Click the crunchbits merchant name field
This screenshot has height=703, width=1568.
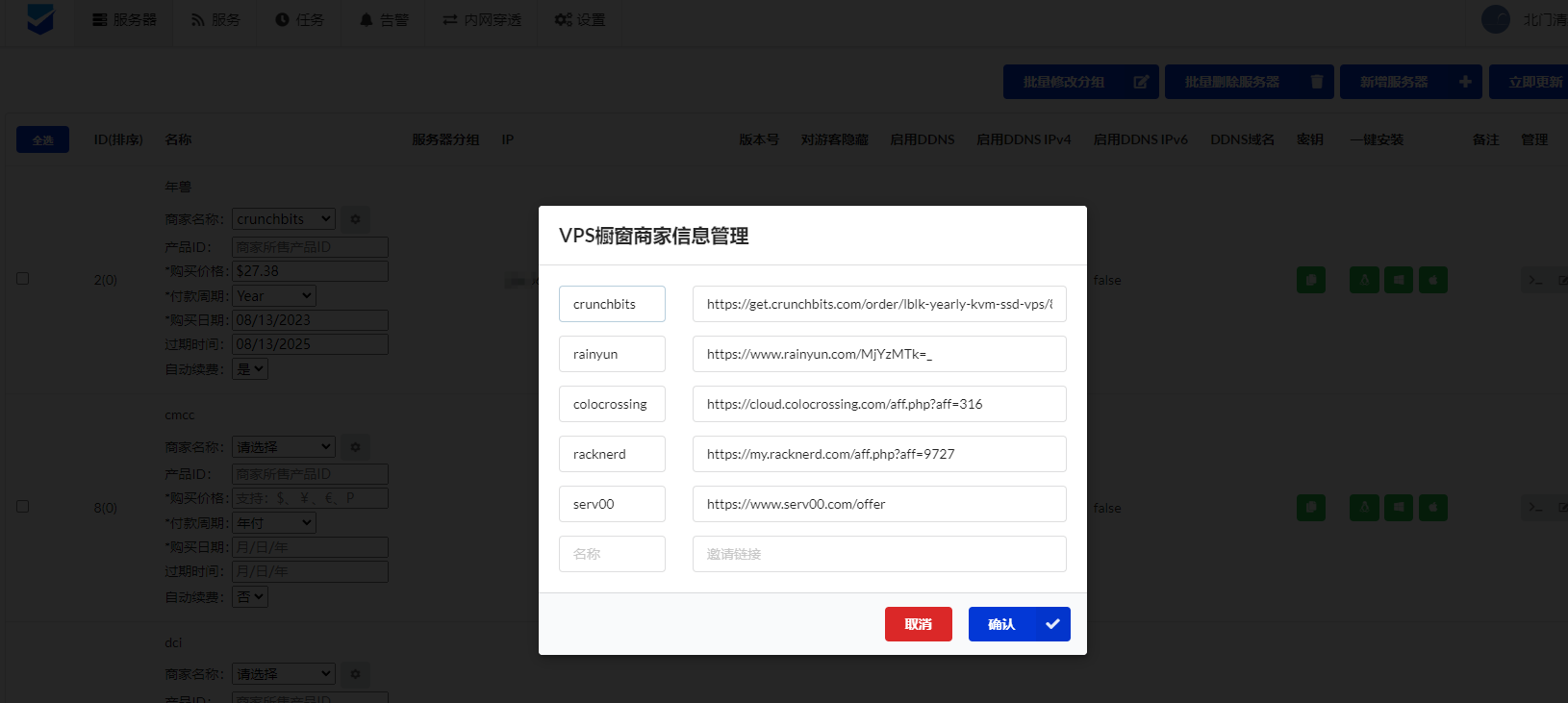click(612, 304)
